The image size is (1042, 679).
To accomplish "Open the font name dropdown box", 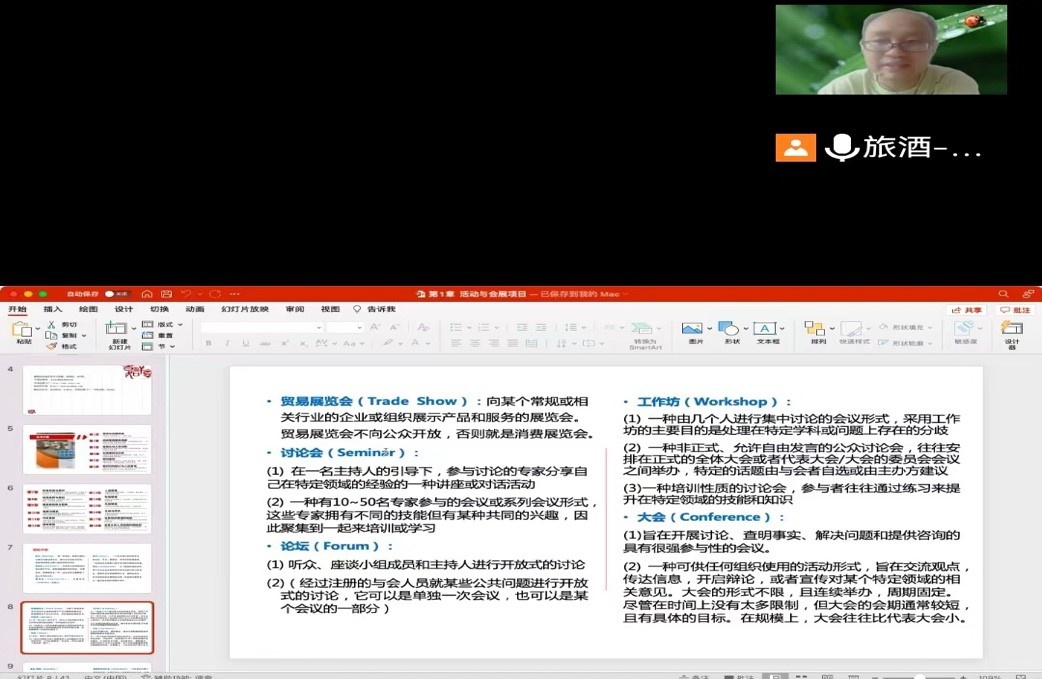I will [x=260, y=327].
